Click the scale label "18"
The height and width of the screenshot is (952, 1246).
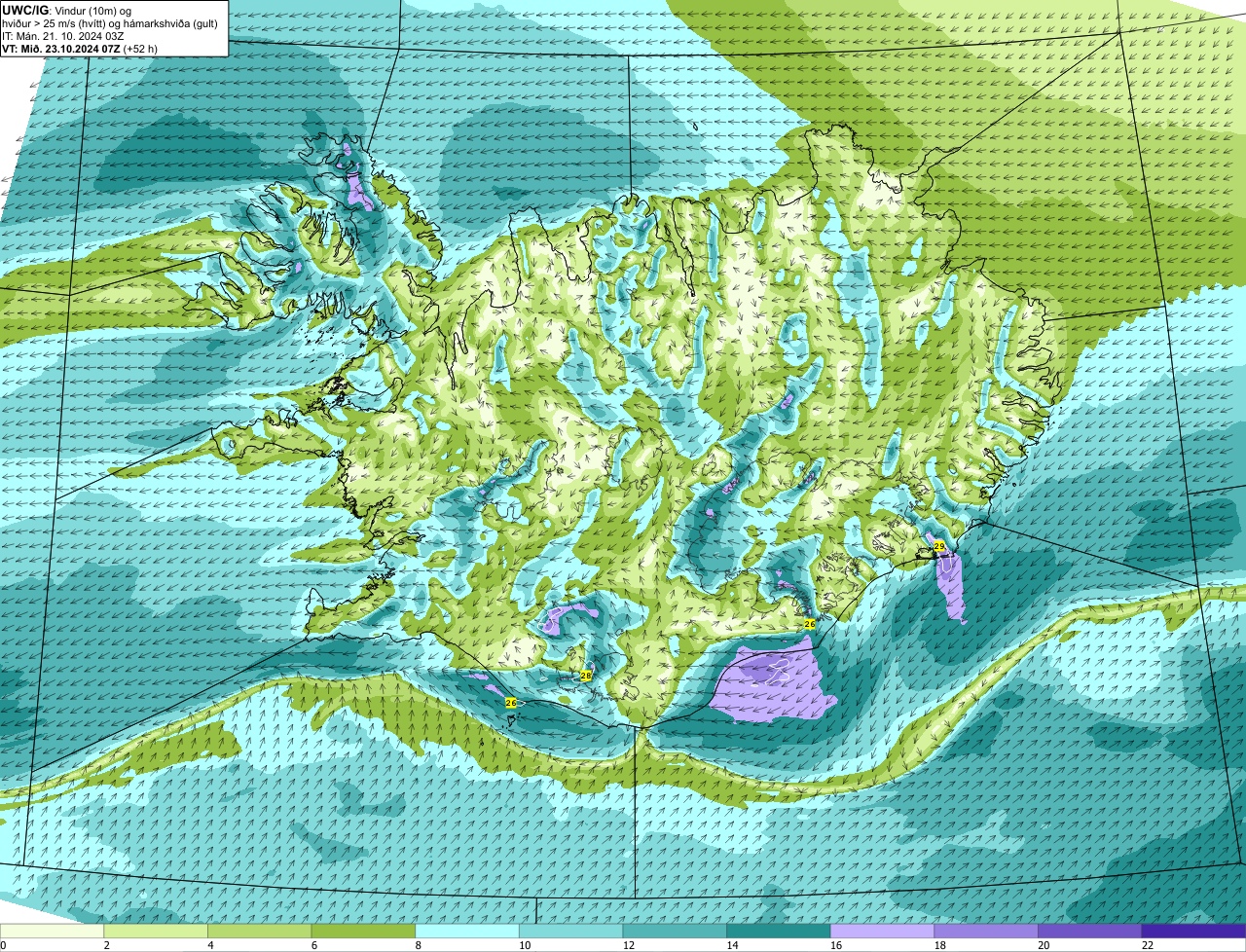point(939,945)
